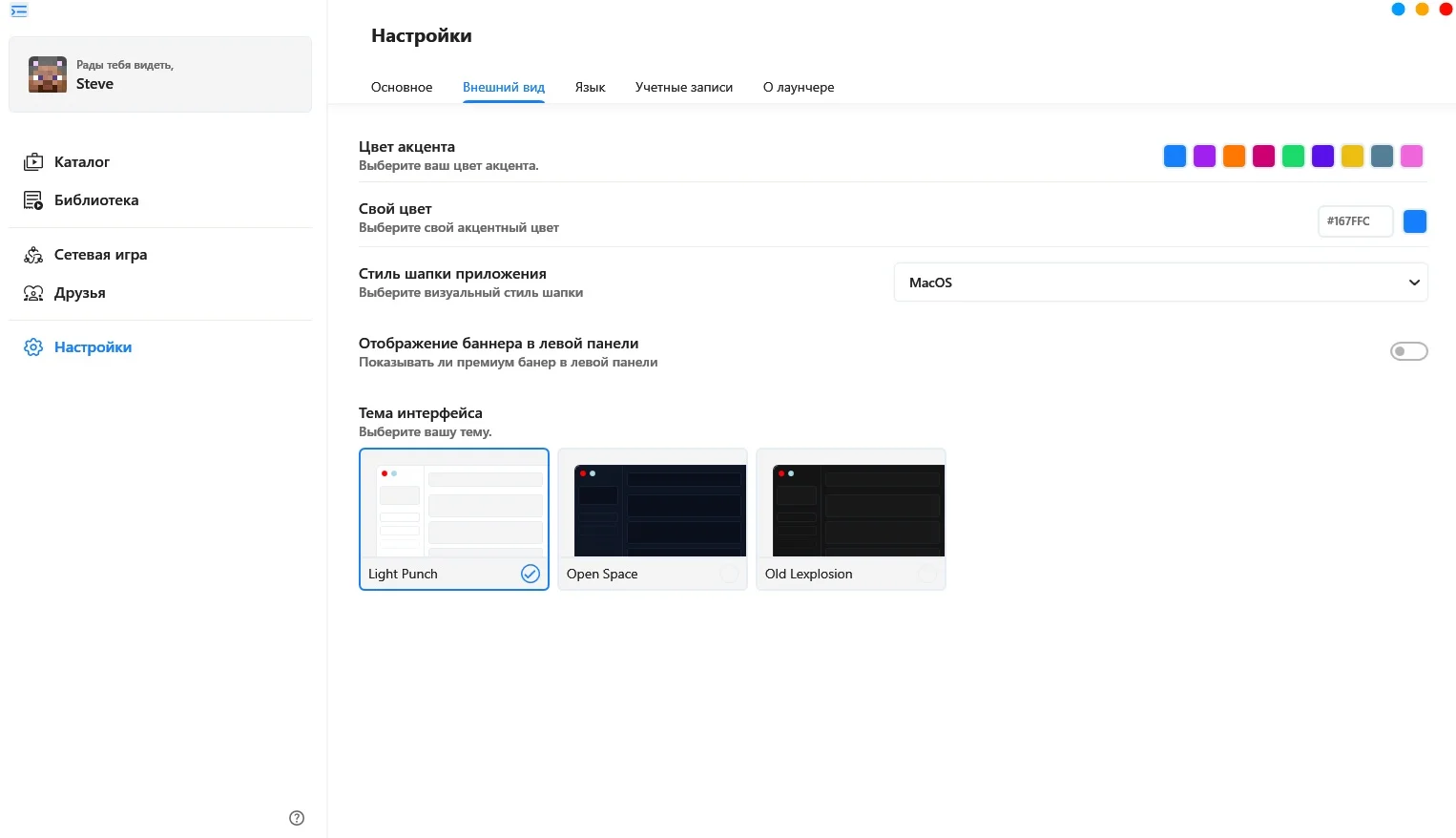Click the Каталог icon in sidebar
The width and height of the screenshot is (1456, 838).
33,162
